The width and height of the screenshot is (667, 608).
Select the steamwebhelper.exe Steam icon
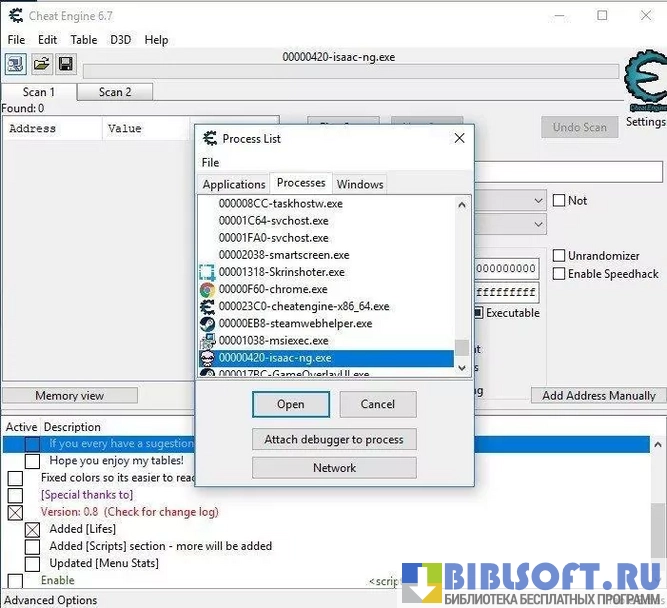[x=207, y=324]
